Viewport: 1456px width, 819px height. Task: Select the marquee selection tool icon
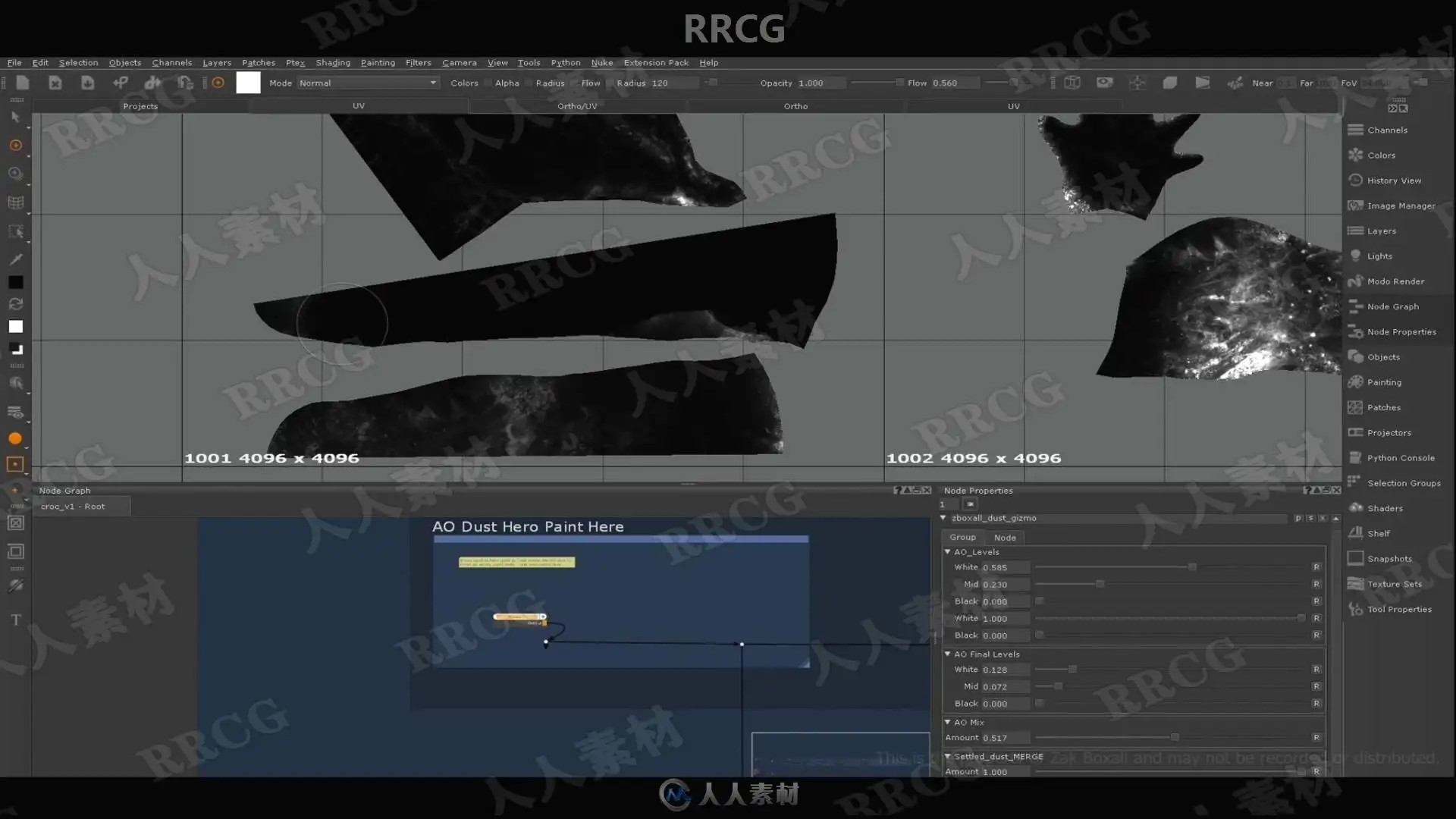[x=15, y=231]
